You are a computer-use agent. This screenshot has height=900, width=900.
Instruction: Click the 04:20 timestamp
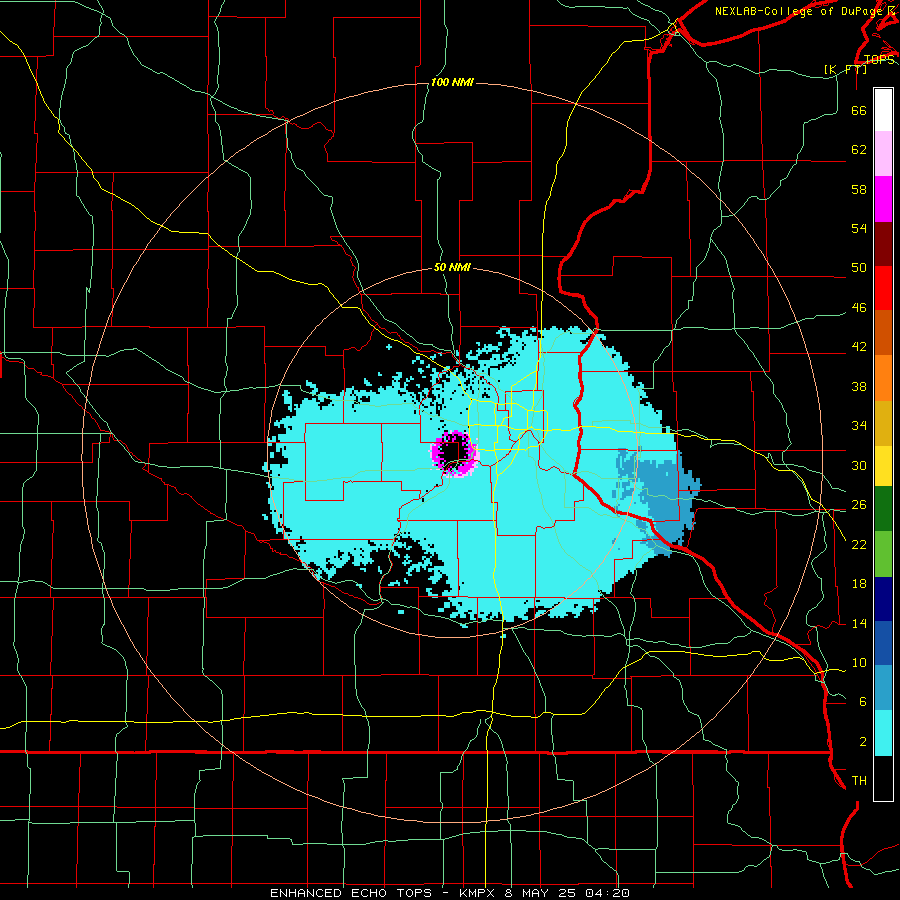[x=608, y=893]
